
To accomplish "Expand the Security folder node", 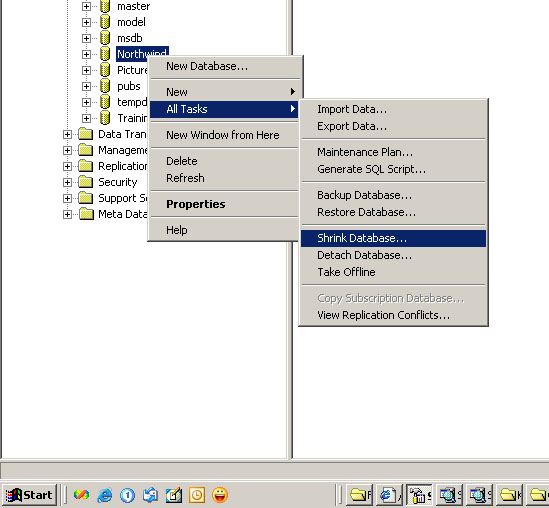I will [x=67, y=182].
